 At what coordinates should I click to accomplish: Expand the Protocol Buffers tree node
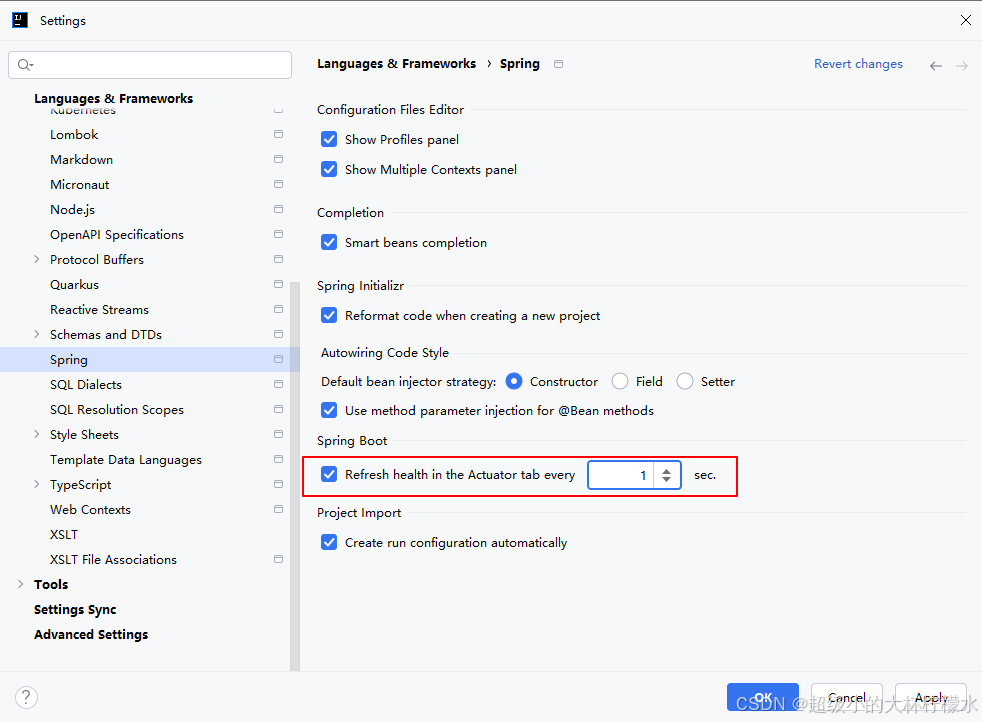click(x=37, y=259)
